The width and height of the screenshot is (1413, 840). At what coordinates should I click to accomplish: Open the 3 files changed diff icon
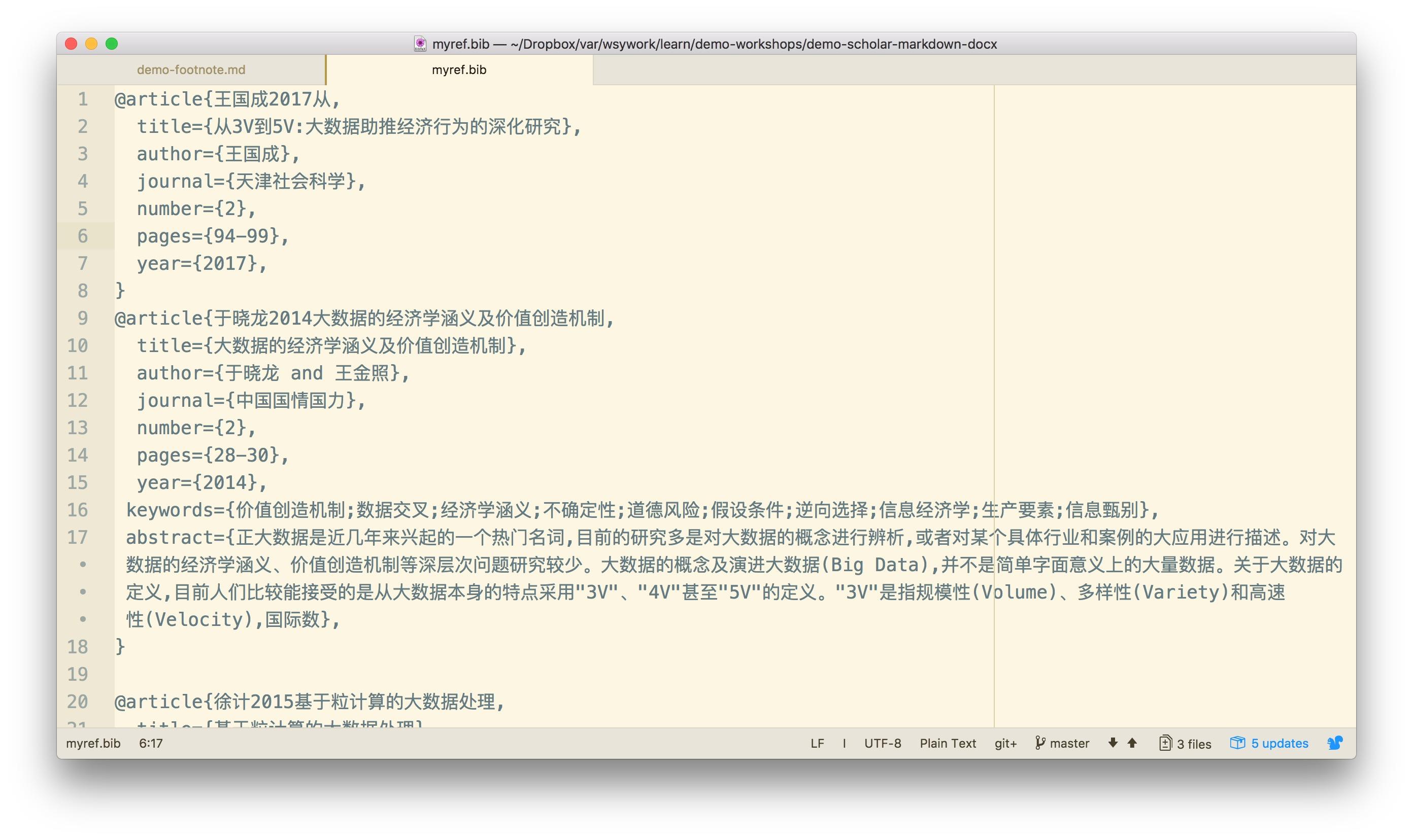click(x=1165, y=743)
